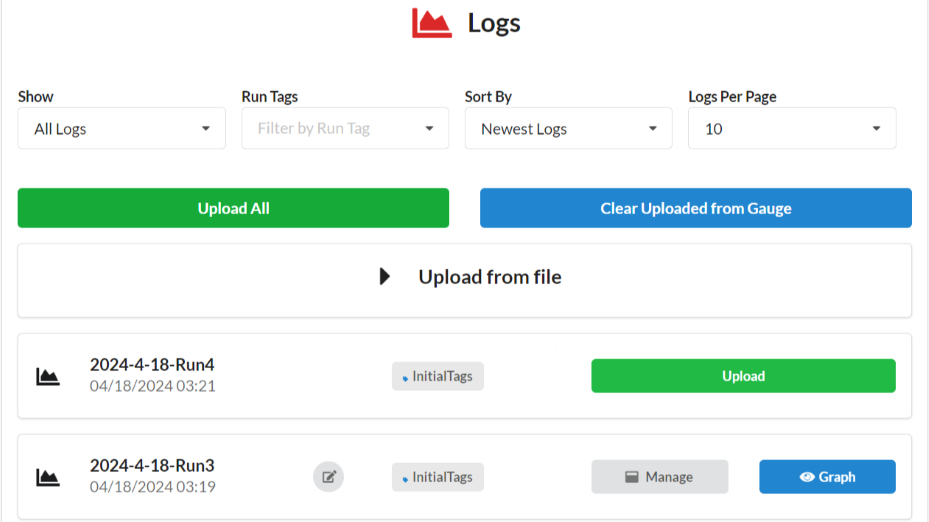Upload the 2024-4-18-Run4 log

(743, 376)
